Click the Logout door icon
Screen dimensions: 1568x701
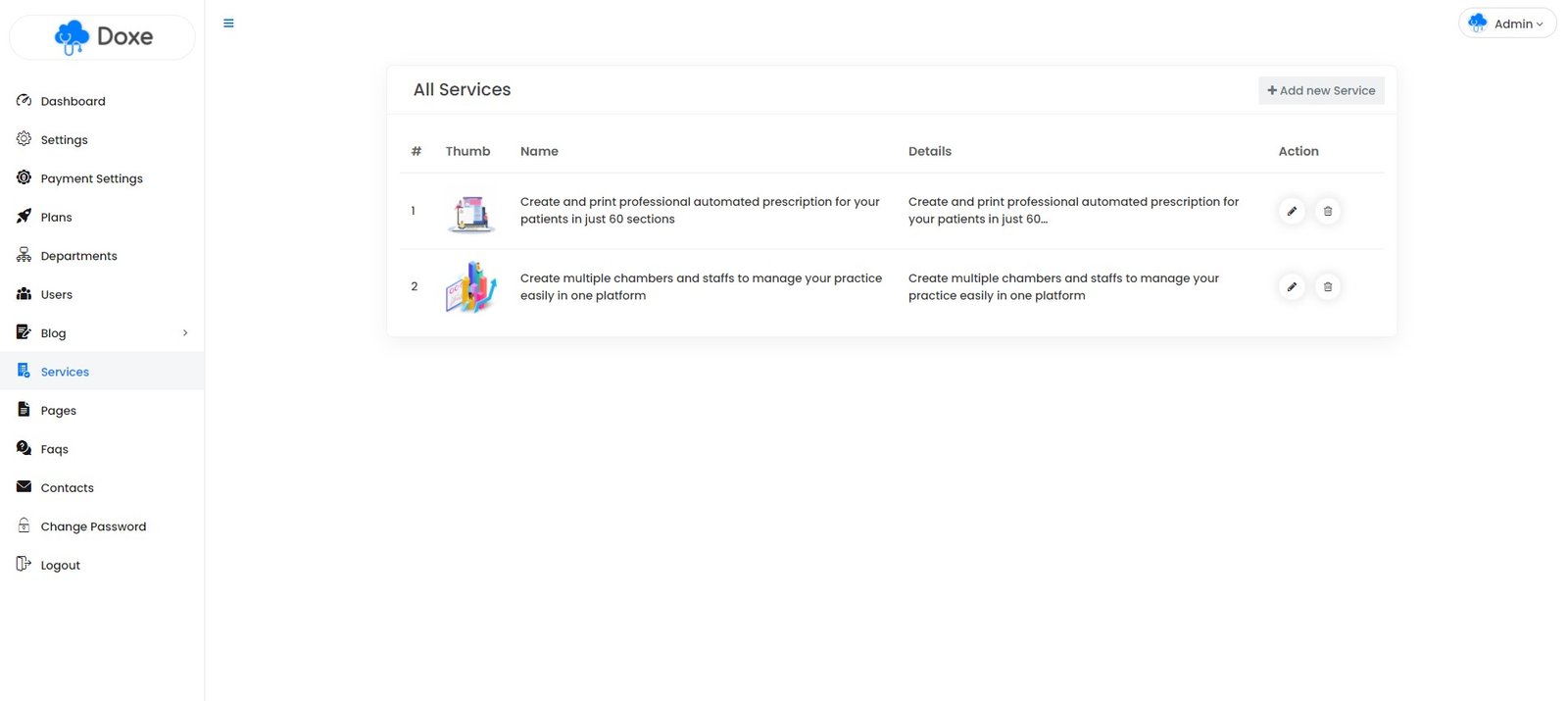point(24,565)
